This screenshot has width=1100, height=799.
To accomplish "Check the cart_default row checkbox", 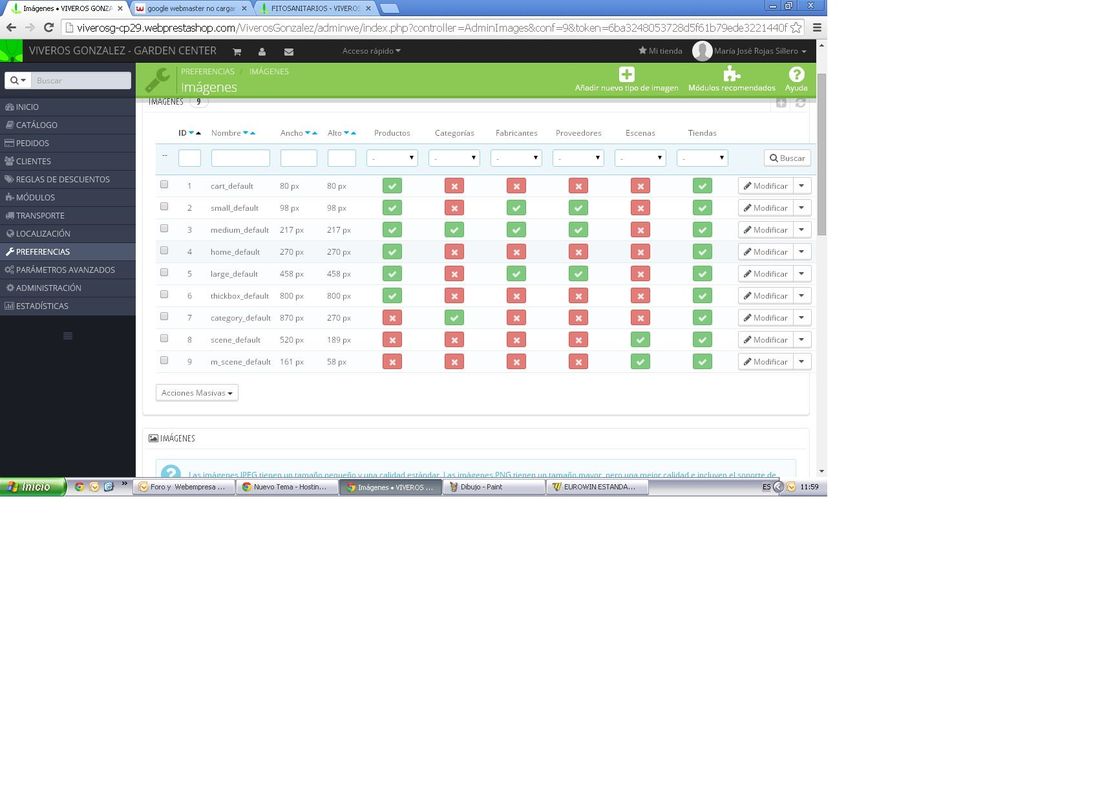I will pyautogui.click(x=164, y=184).
